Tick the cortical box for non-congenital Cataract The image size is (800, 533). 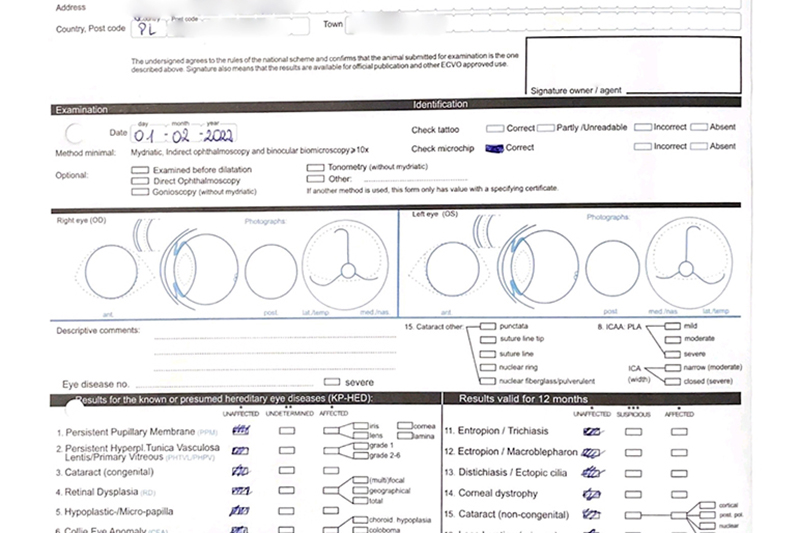point(707,505)
